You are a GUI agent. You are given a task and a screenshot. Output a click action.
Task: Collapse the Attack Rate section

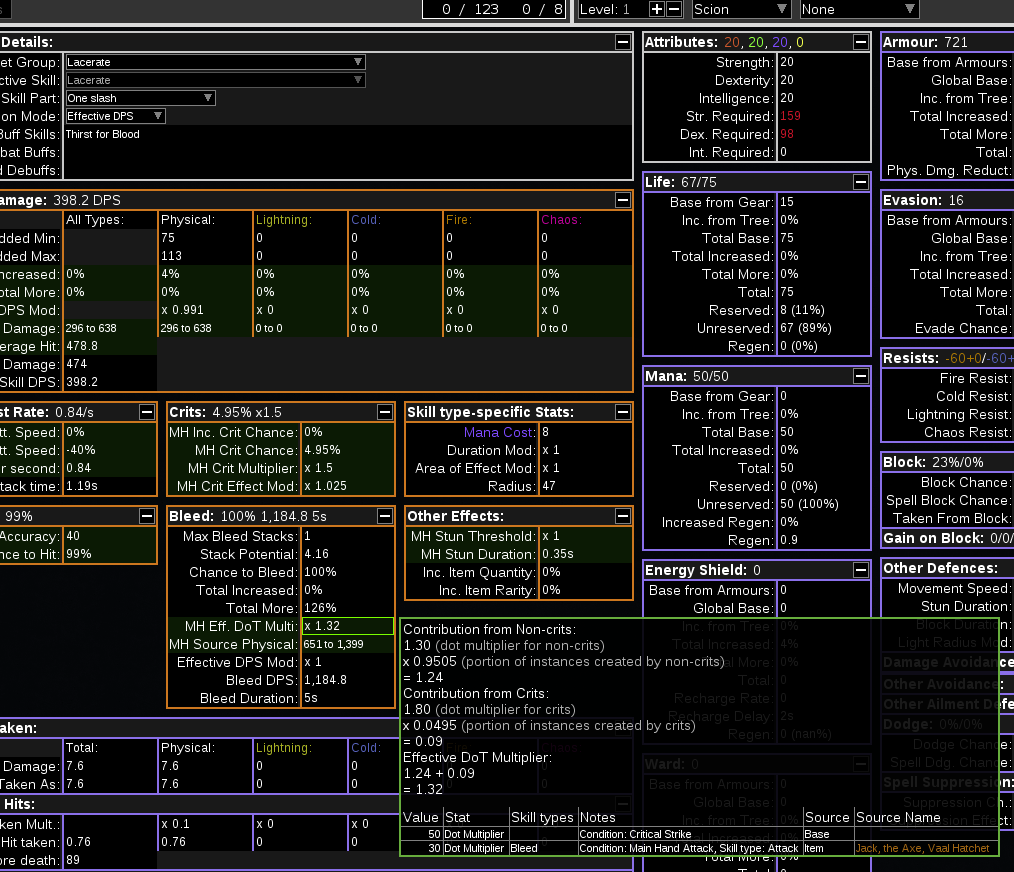(147, 412)
